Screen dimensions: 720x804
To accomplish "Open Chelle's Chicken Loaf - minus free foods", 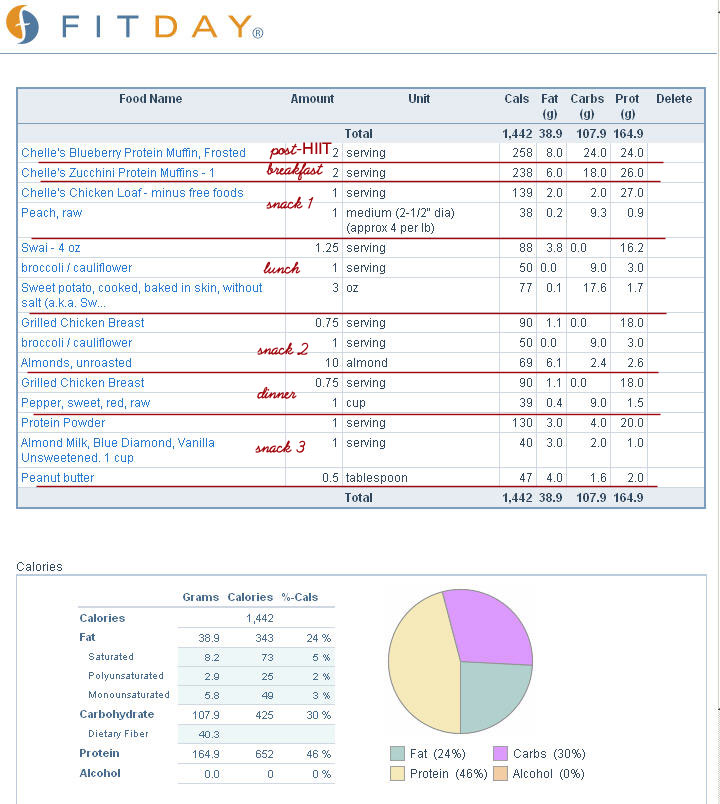I will coord(132,193).
